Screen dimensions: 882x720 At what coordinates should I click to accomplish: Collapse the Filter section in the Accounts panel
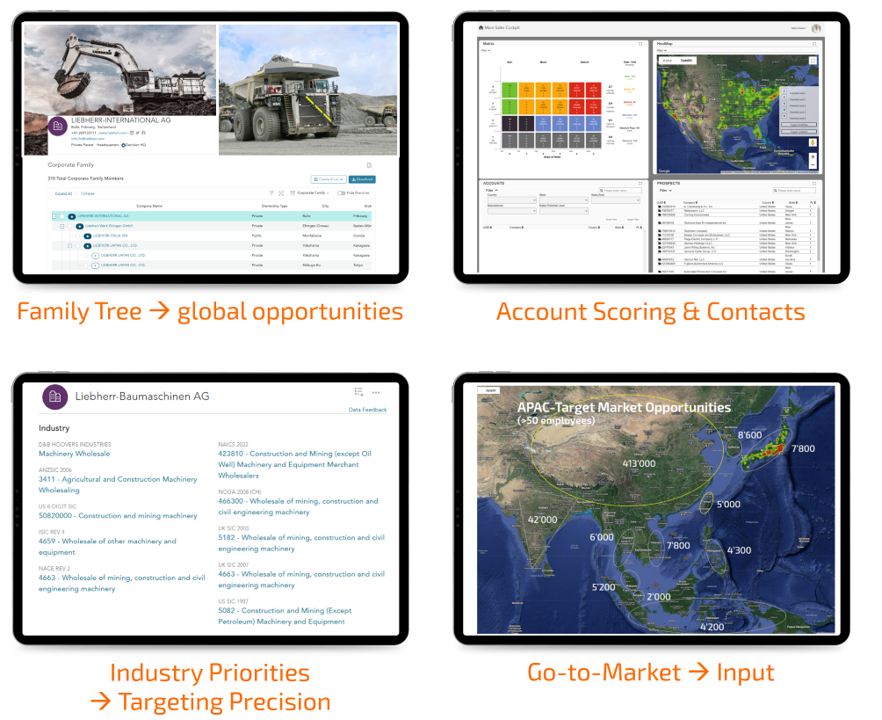tap(491, 190)
